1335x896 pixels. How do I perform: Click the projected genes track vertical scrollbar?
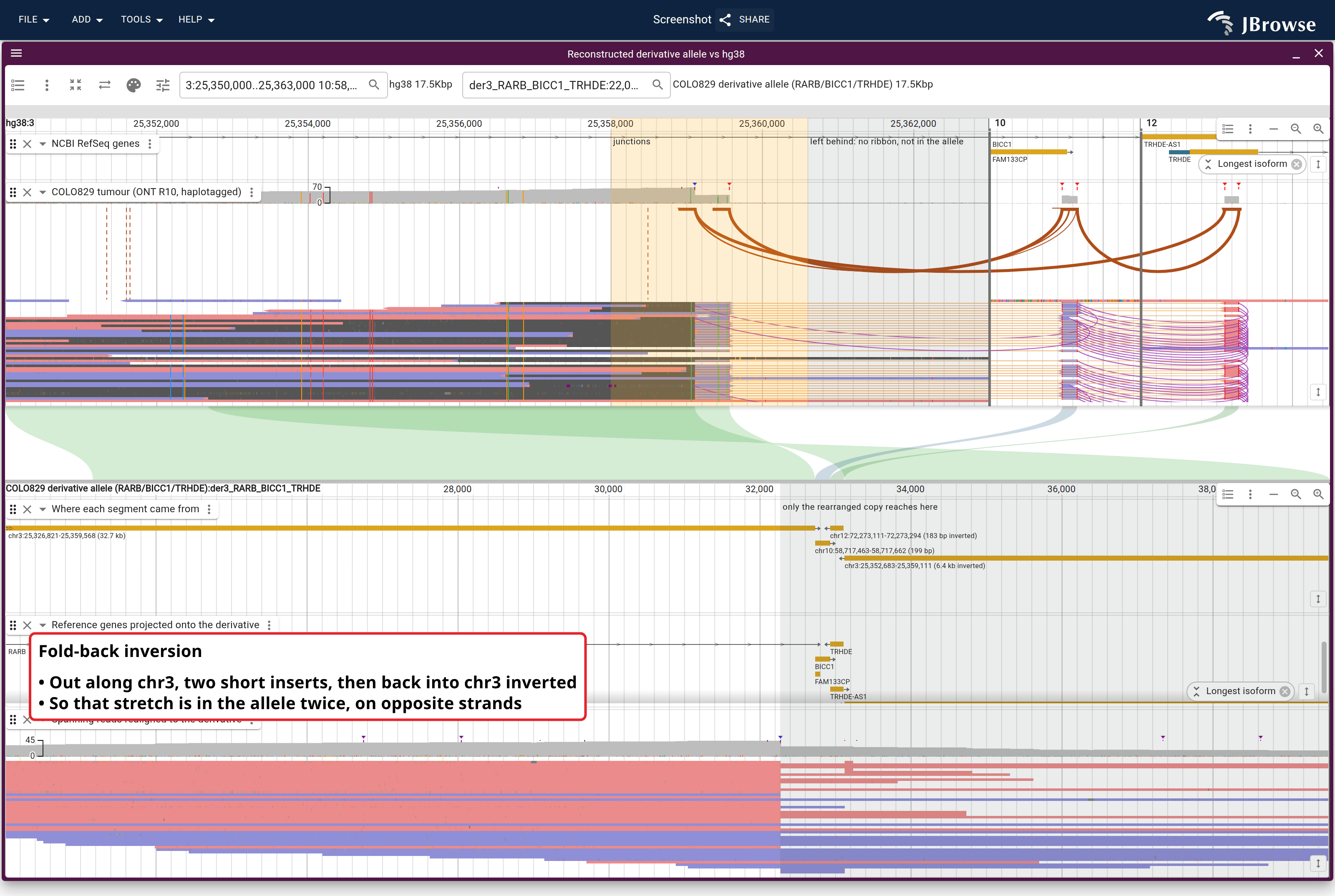1324,667
